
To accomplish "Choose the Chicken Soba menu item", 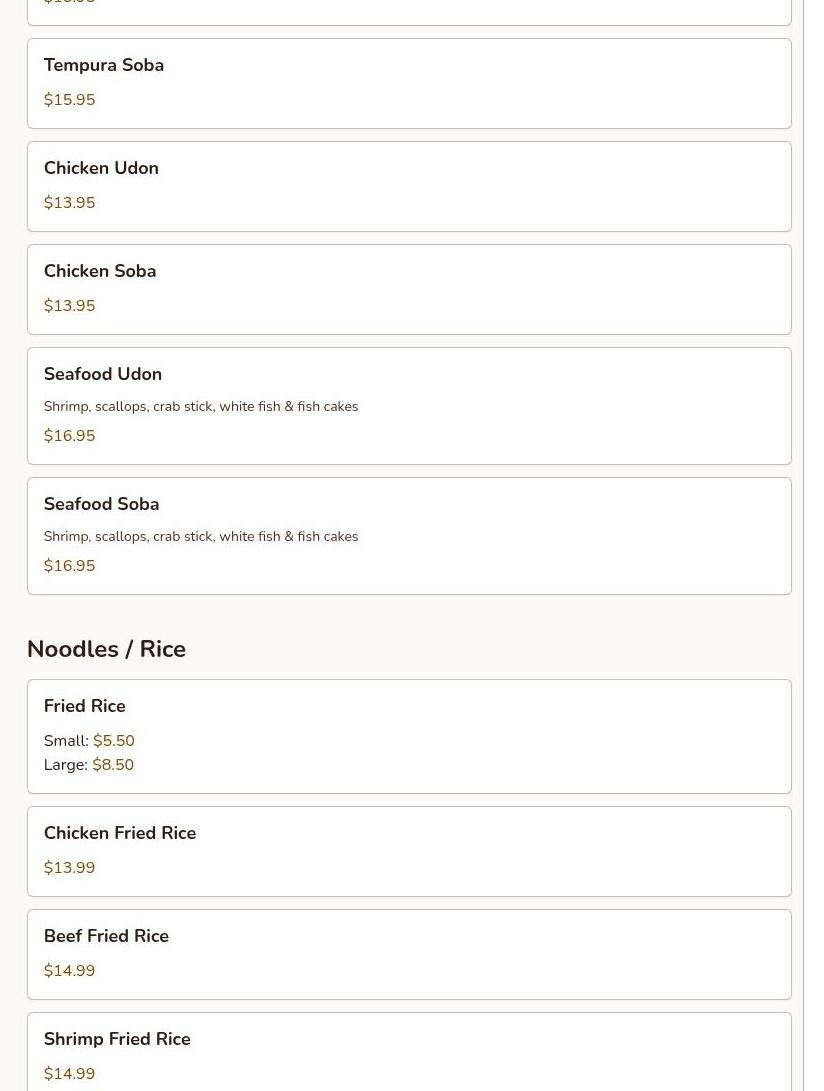I will point(100,272).
